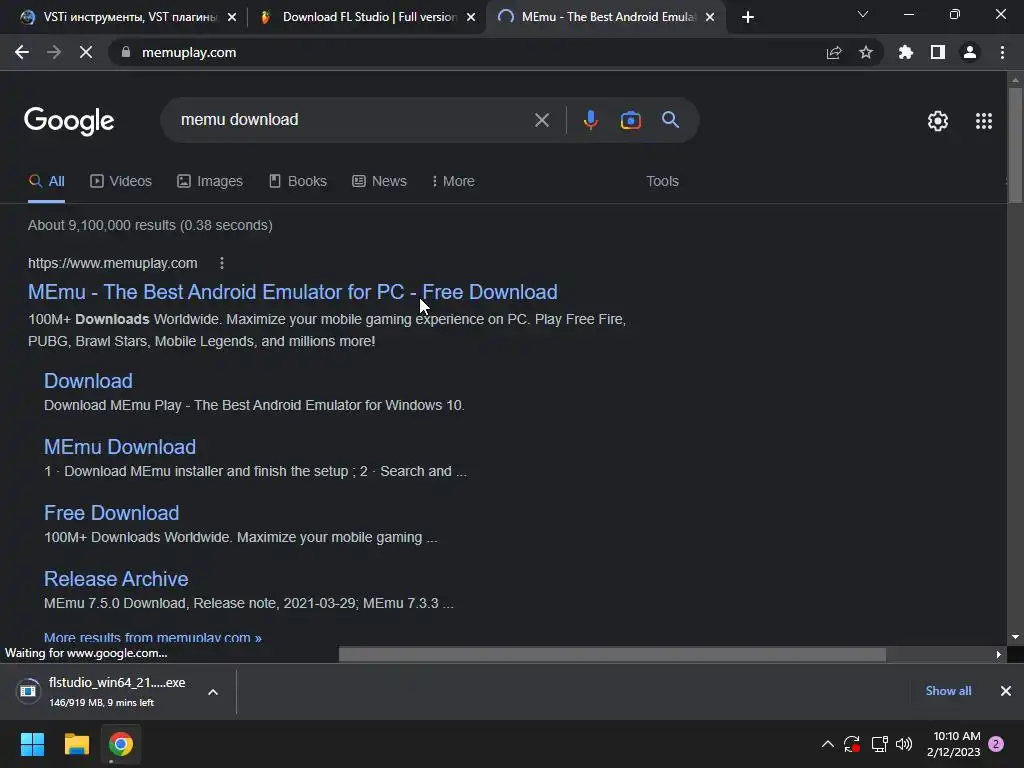Dismiss the downloads bar
1024x768 pixels.
1006,691
